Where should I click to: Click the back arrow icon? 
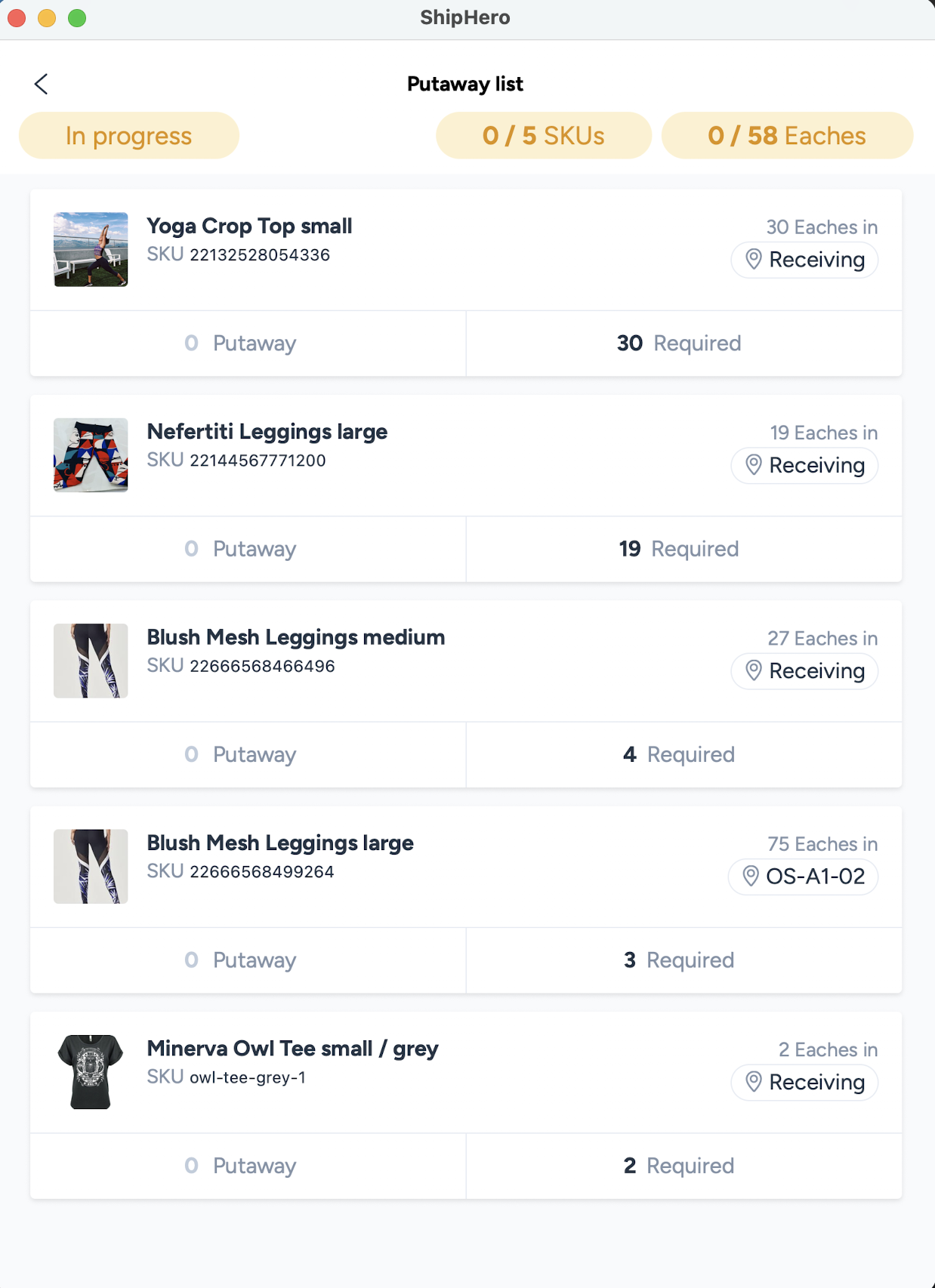[42, 84]
